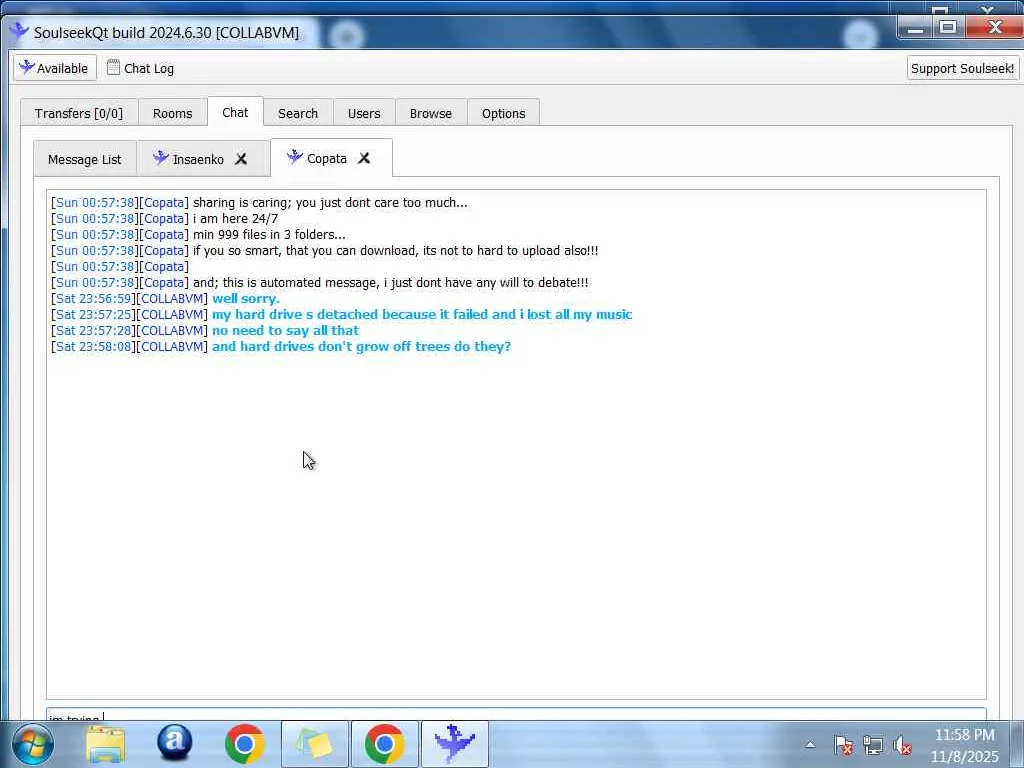
Task: Click COLLABVM name in 'well sorry.' line
Action: tap(172, 298)
